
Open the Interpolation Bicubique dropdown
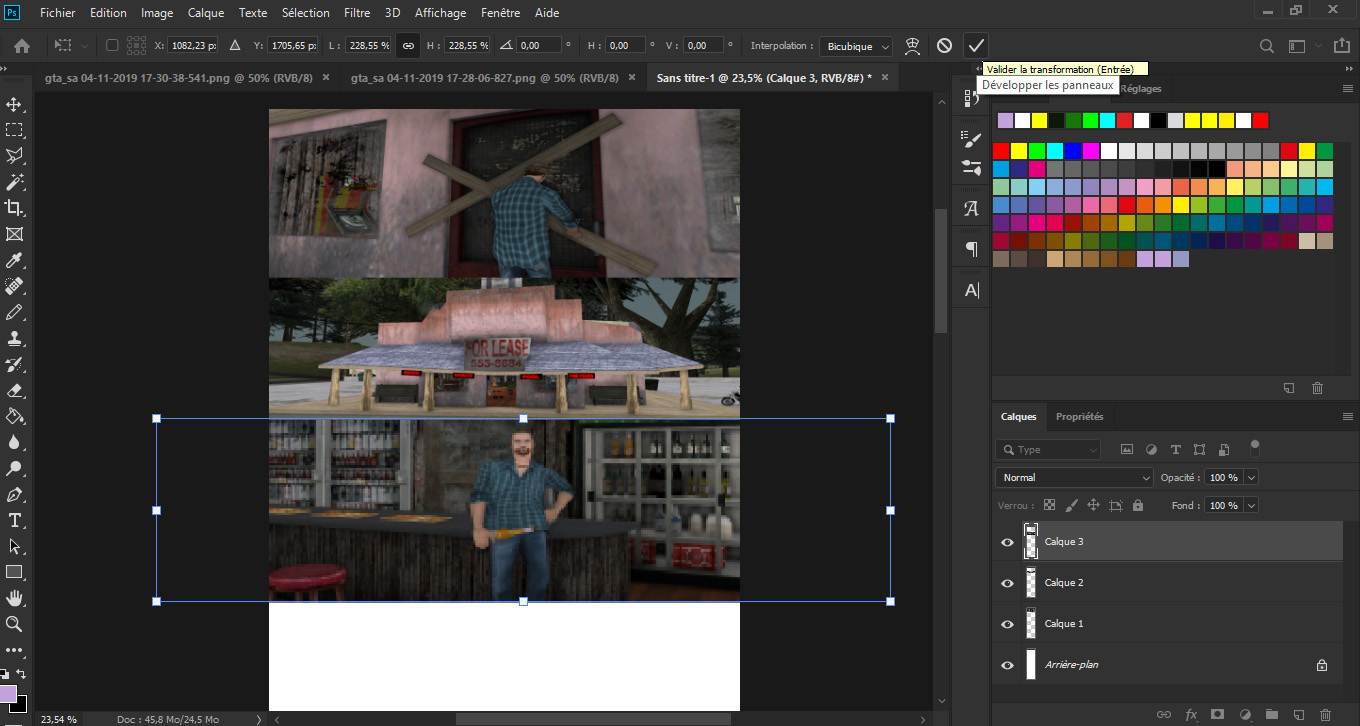pos(856,46)
